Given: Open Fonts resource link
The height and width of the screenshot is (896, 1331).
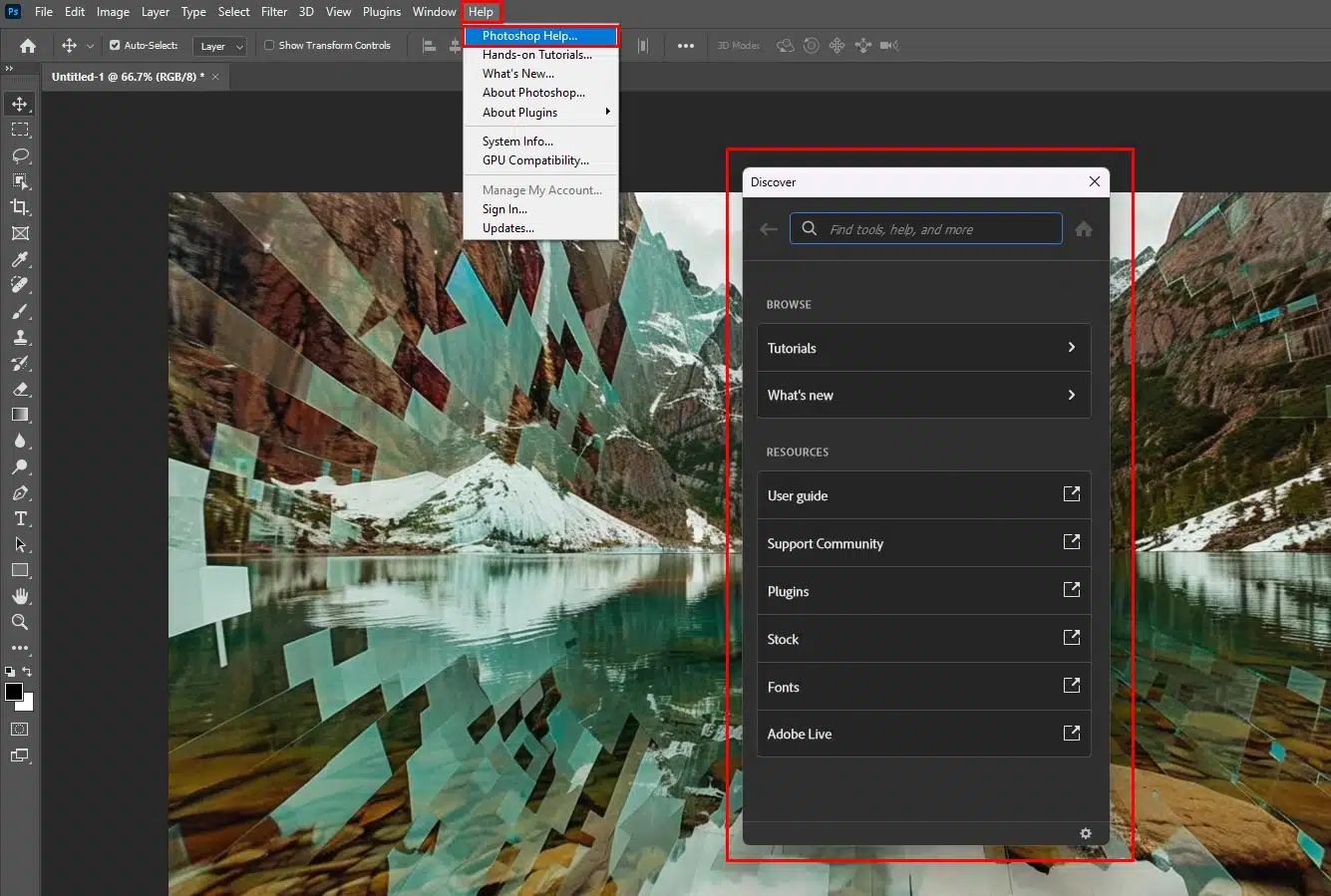Looking at the screenshot, I should (x=924, y=687).
